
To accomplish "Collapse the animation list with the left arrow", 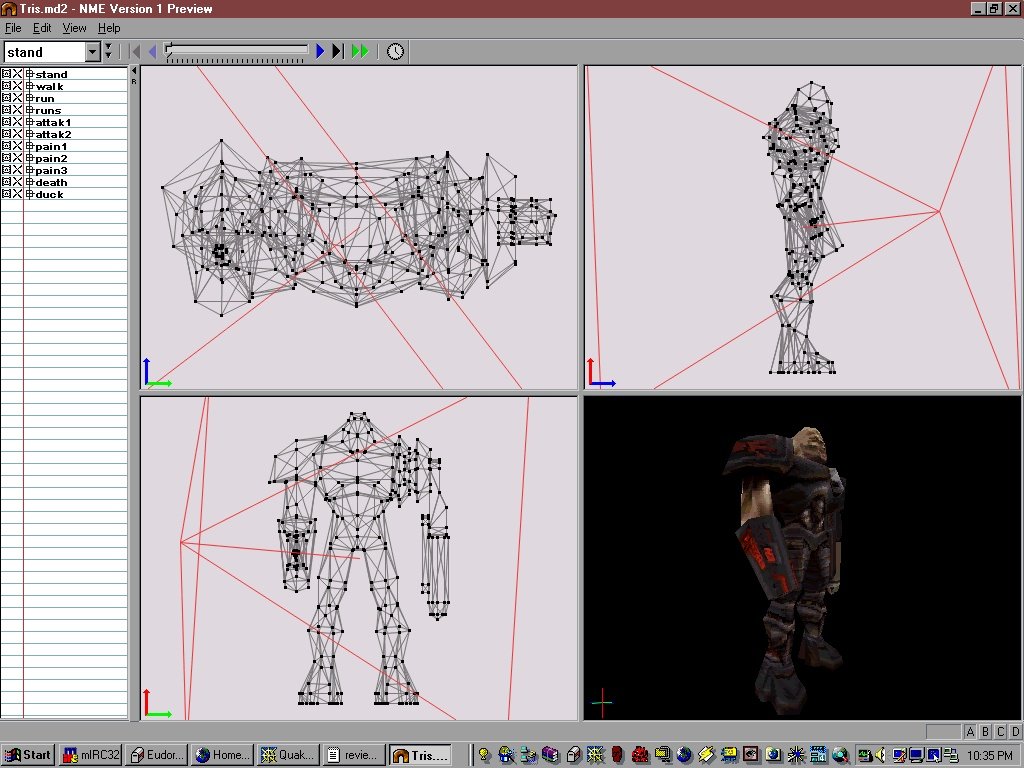I will [x=134, y=71].
